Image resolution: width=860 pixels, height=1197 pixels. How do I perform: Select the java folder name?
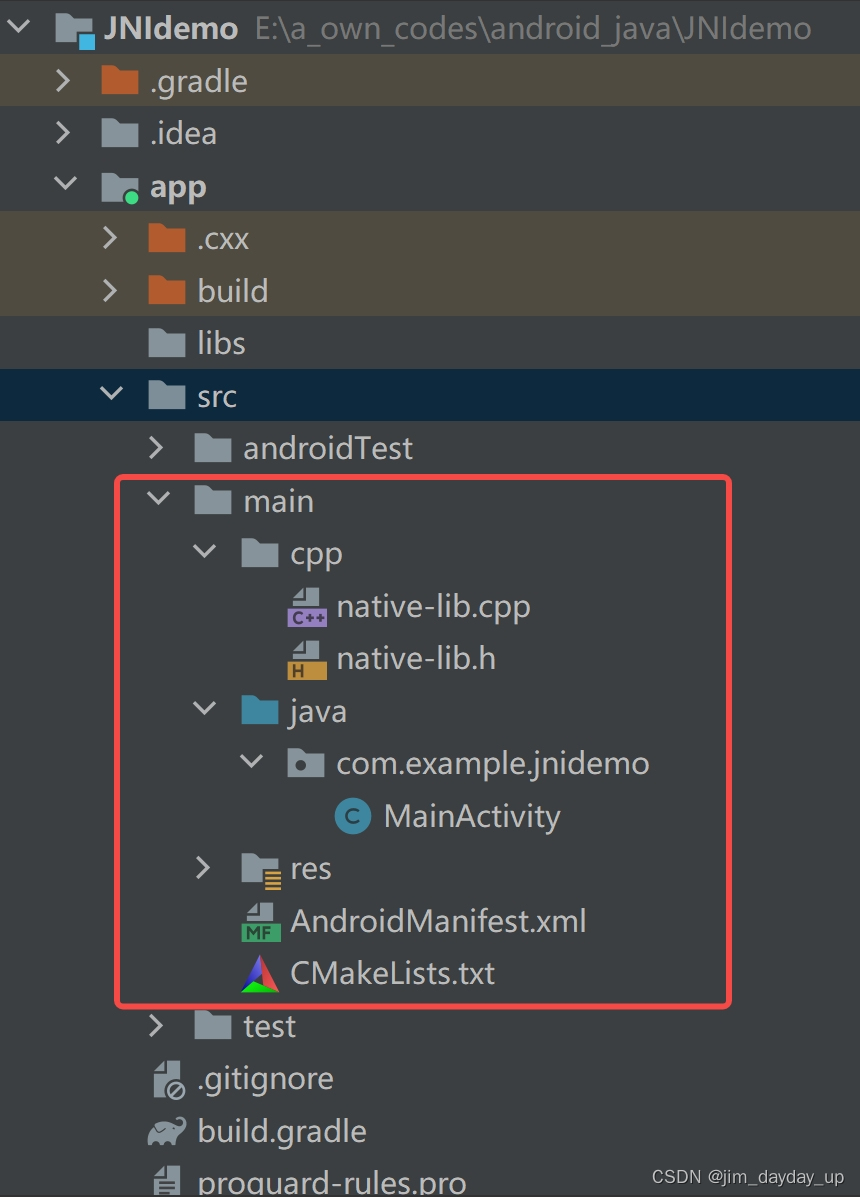click(x=318, y=713)
